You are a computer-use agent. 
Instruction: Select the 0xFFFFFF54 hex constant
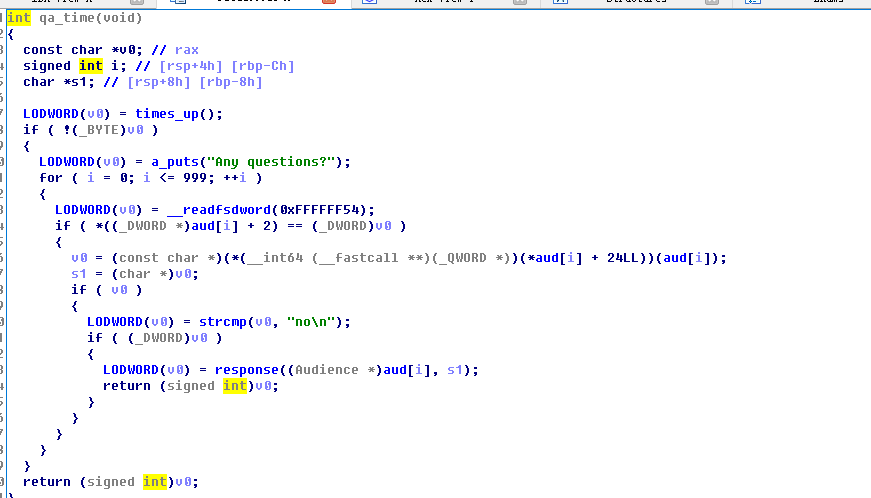[x=319, y=210]
